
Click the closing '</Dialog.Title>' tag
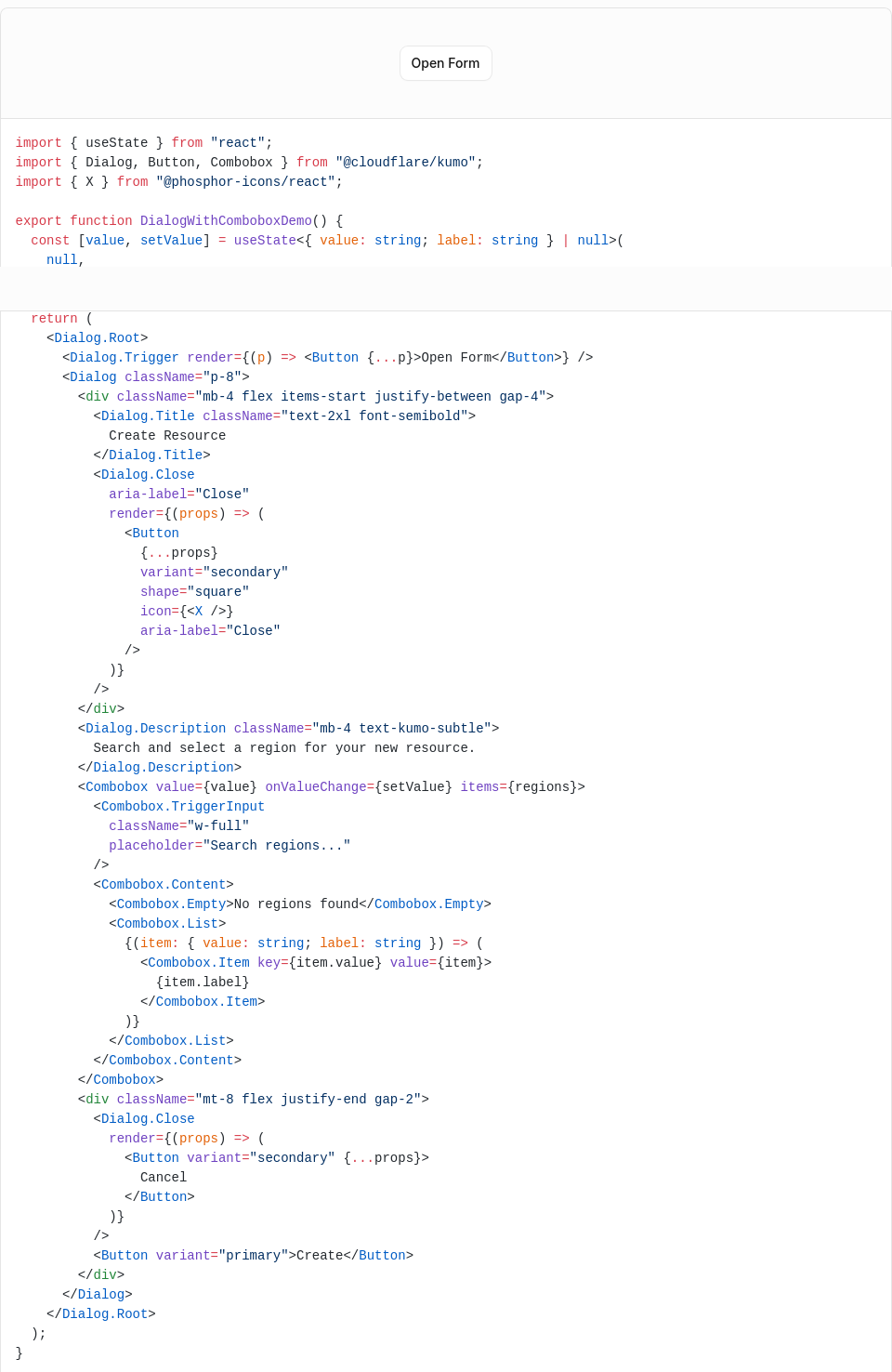[152, 455]
